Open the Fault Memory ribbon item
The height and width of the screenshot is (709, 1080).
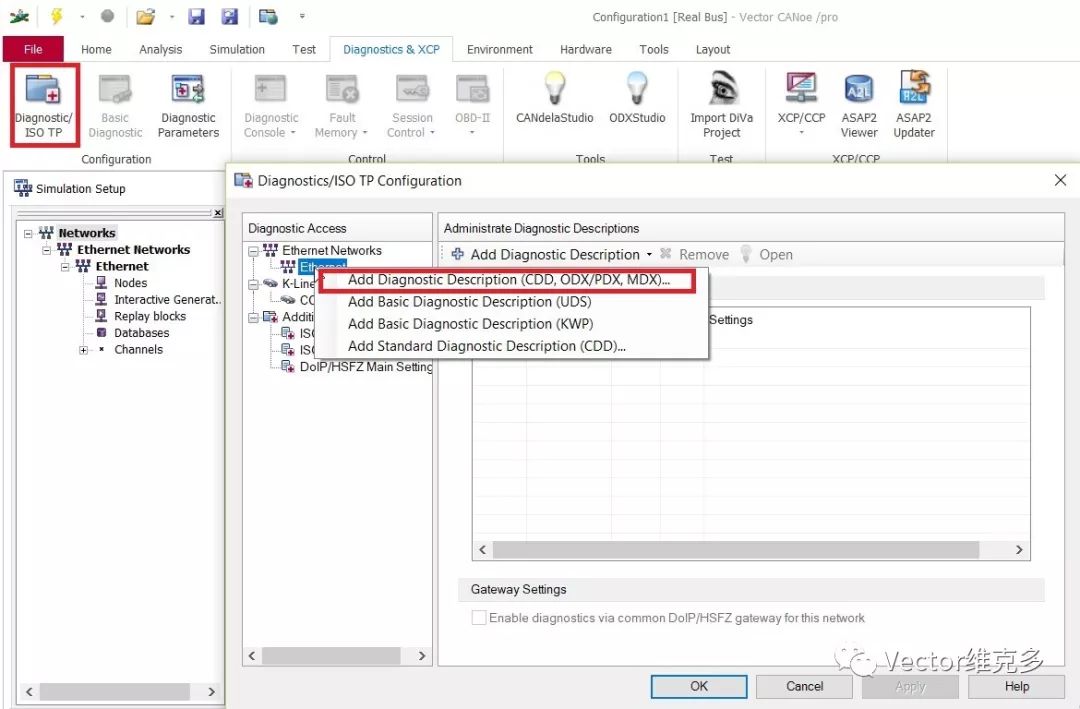click(x=342, y=105)
